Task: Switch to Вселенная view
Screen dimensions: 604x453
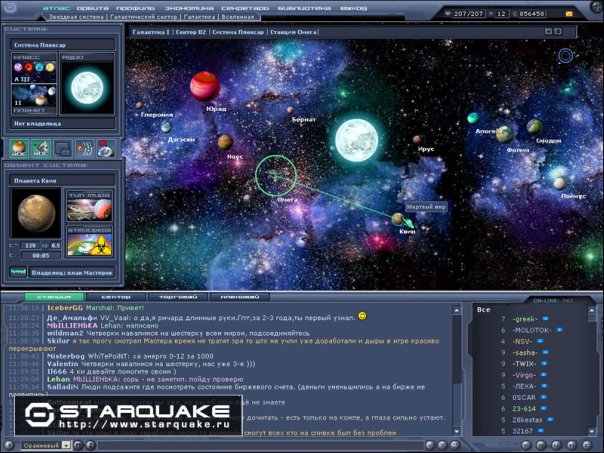Action: point(237,17)
